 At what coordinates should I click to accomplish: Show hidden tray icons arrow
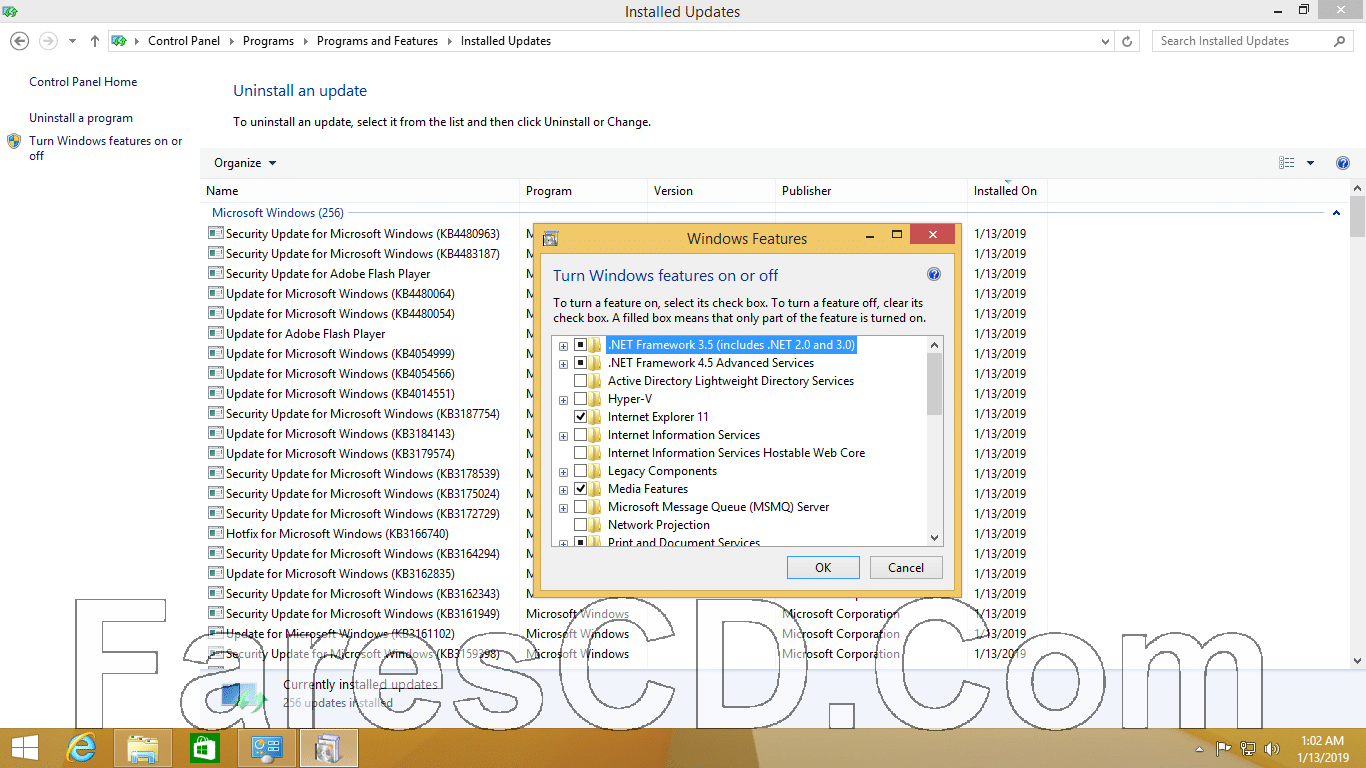point(1200,749)
